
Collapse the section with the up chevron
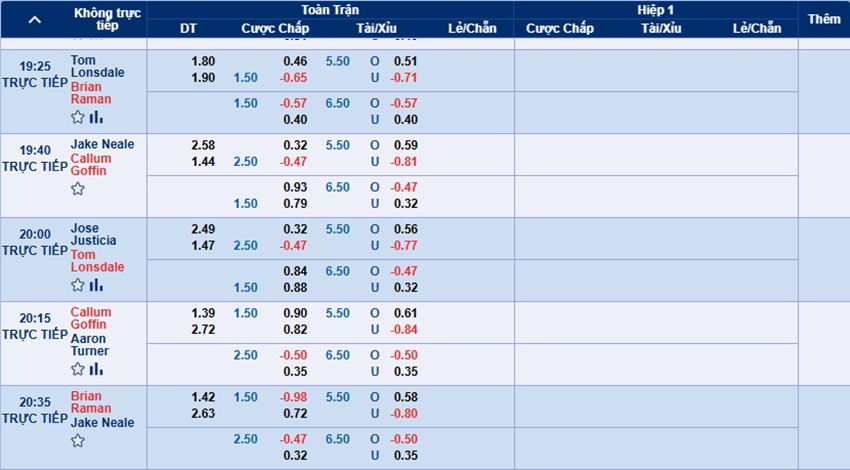35,20
